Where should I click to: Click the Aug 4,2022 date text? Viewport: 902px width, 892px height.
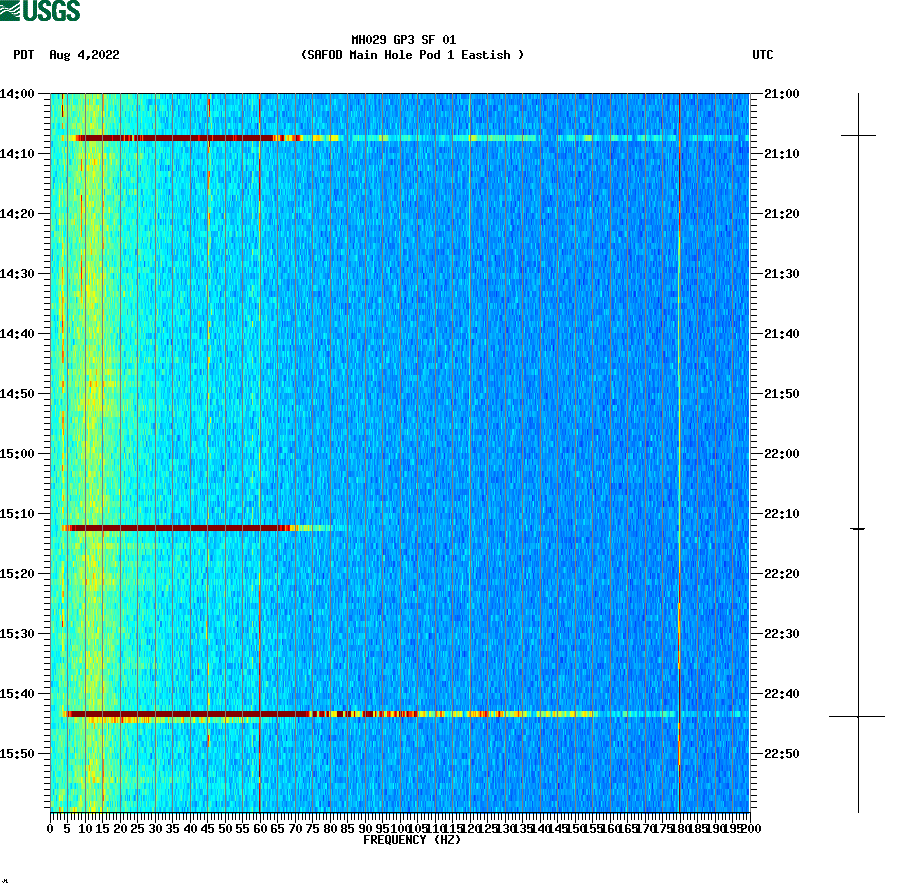(x=84, y=56)
